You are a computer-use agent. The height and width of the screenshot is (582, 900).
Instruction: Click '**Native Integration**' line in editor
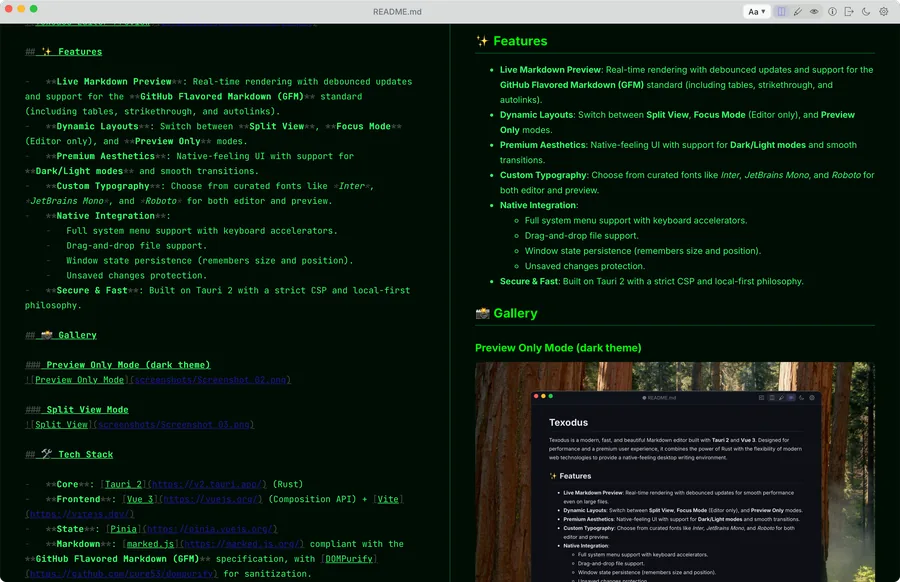[108, 216]
